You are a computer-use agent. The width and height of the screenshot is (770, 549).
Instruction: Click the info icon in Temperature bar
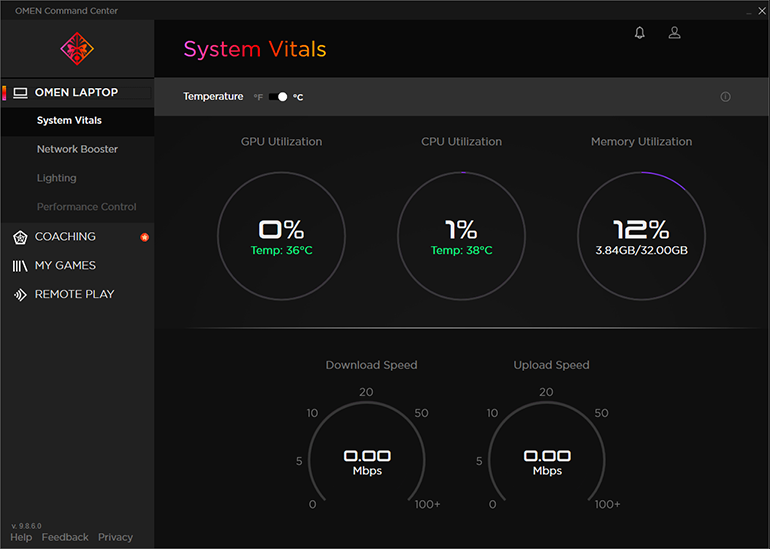(725, 97)
